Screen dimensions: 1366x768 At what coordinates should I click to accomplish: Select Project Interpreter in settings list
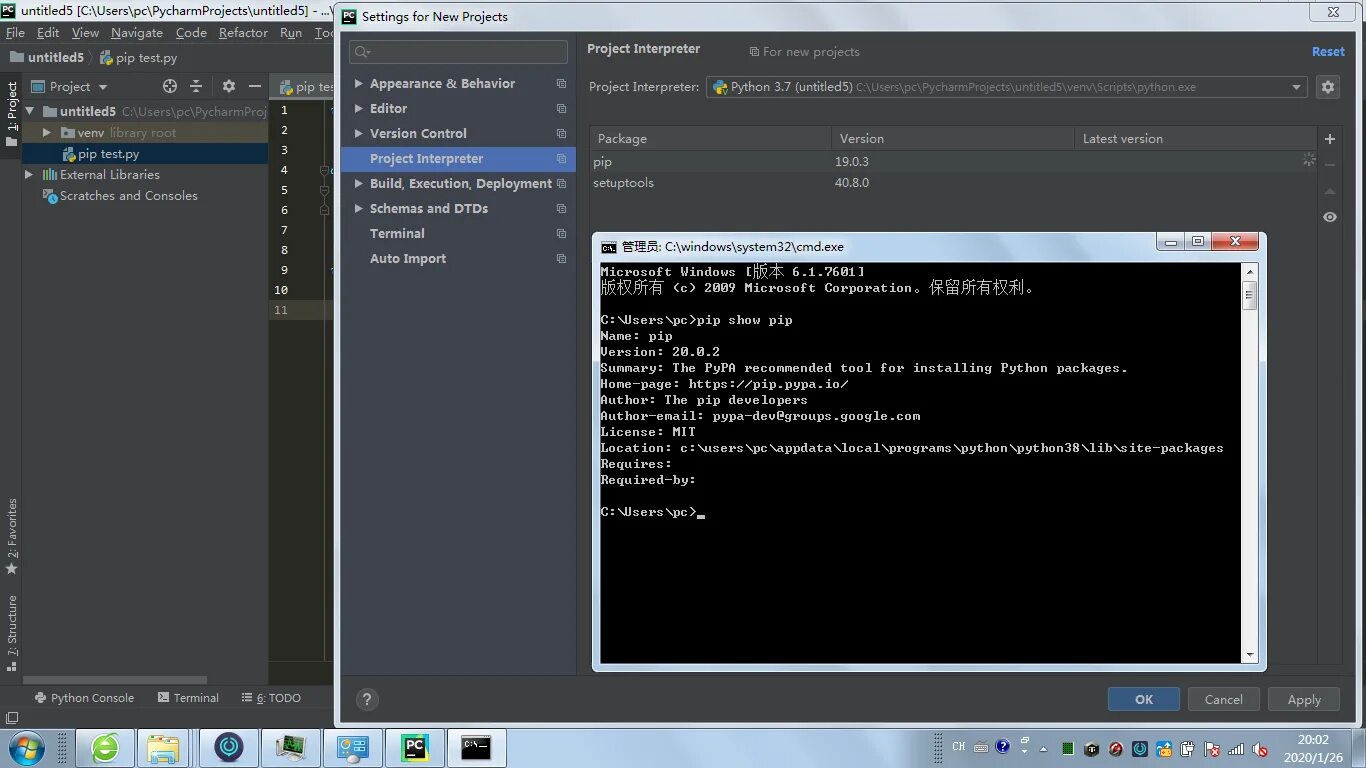point(458,159)
